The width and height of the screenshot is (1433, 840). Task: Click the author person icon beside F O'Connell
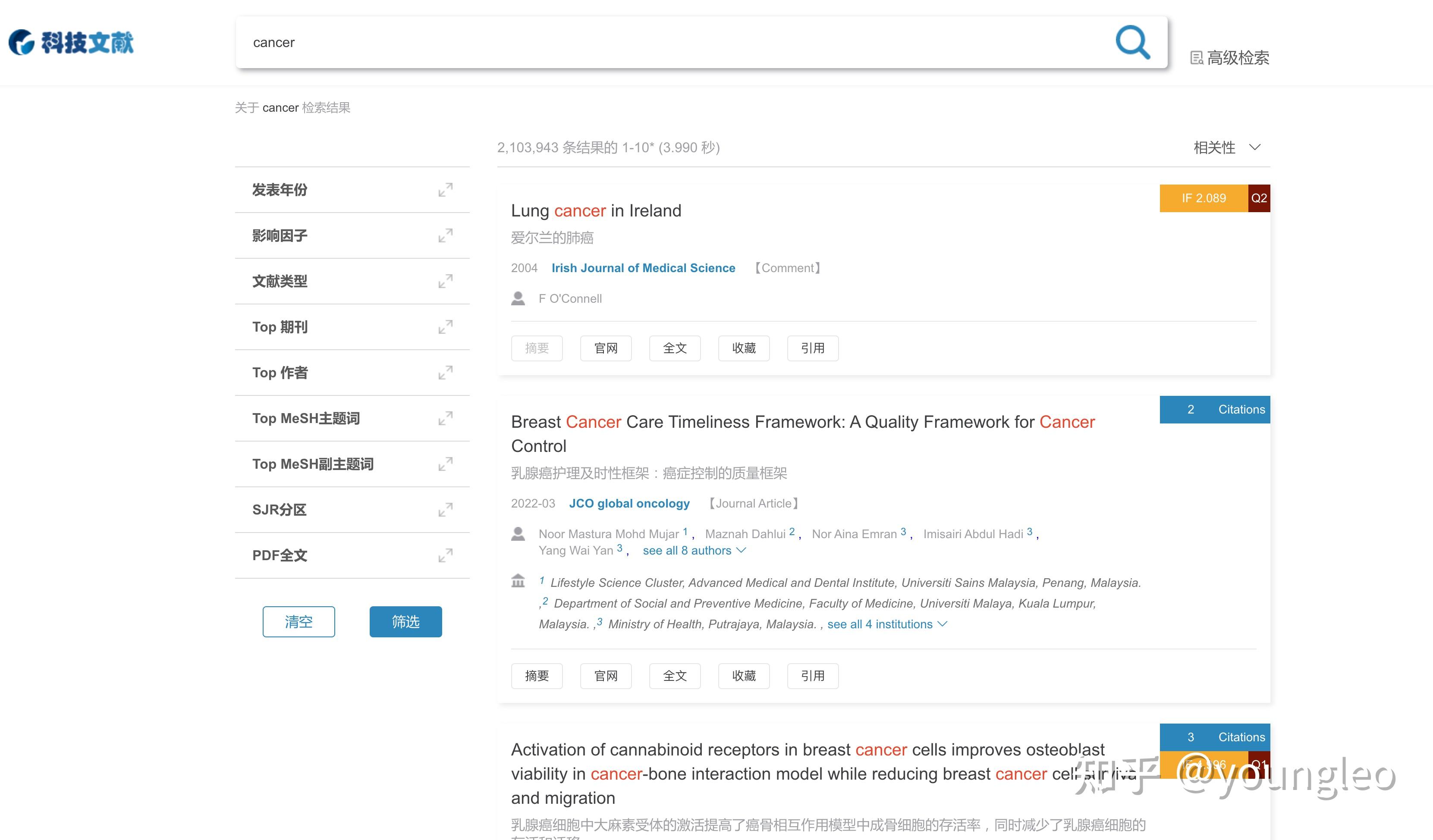pos(518,298)
